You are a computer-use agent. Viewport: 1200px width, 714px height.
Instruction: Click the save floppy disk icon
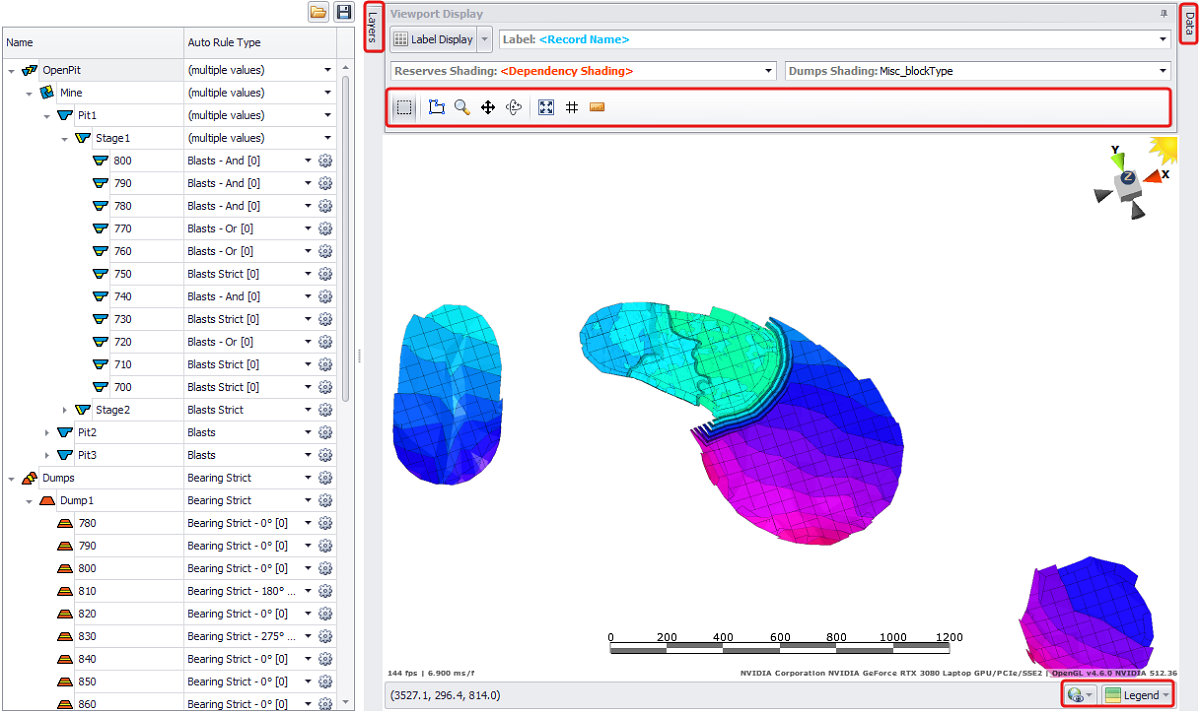tap(344, 12)
